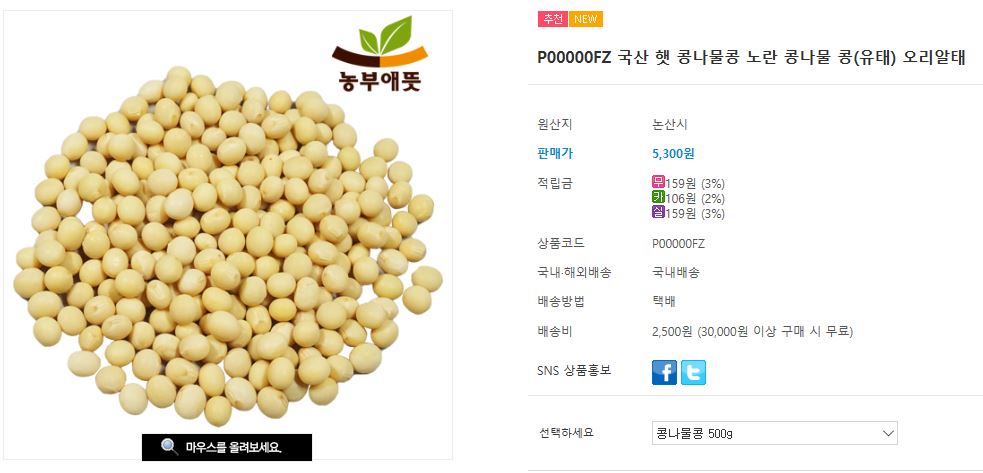Image resolution: width=983 pixels, height=473 pixels.
Task: Click the green 카 reward points icon
Action: 658,198
